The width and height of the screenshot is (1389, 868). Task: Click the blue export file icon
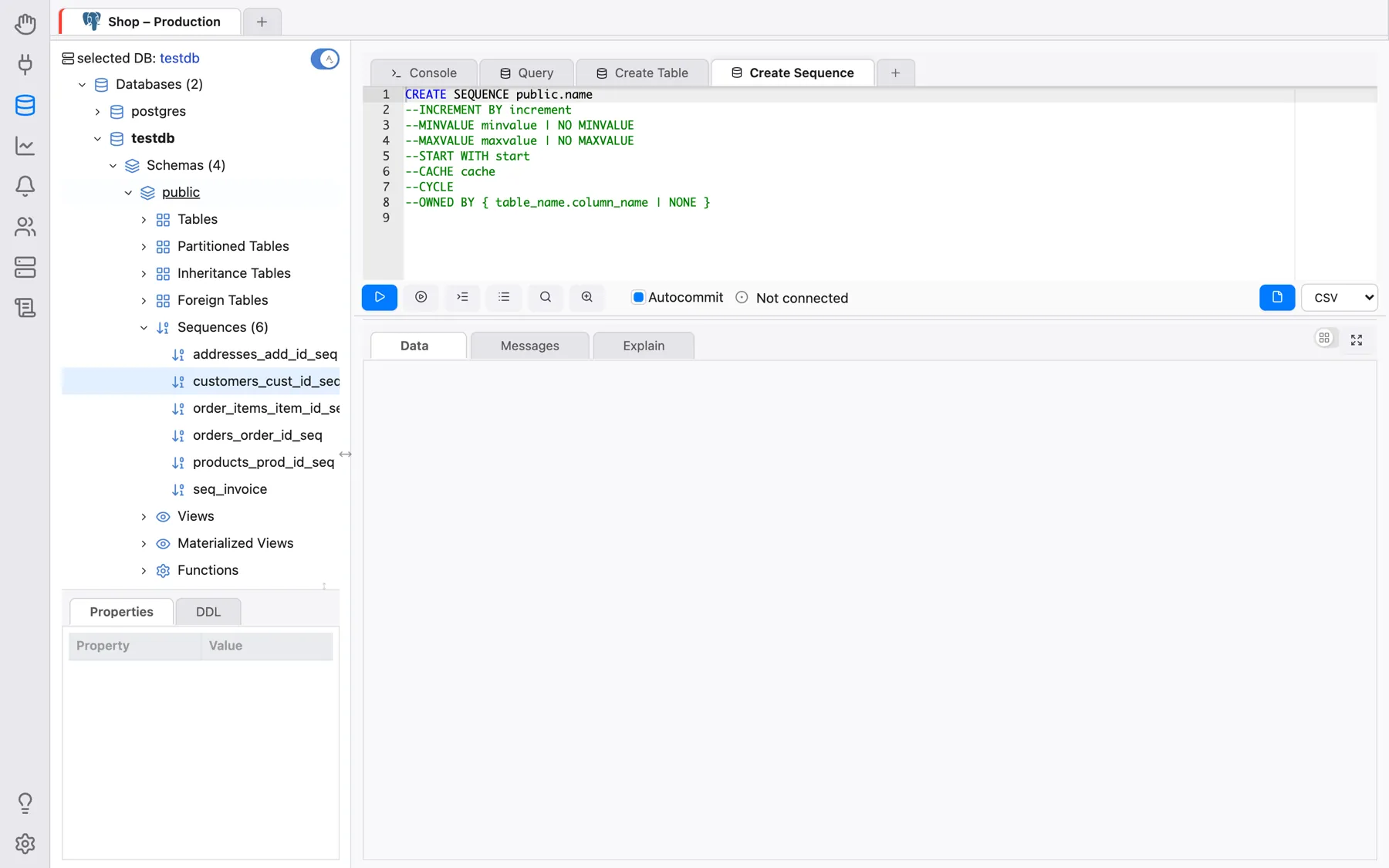pyautogui.click(x=1277, y=297)
